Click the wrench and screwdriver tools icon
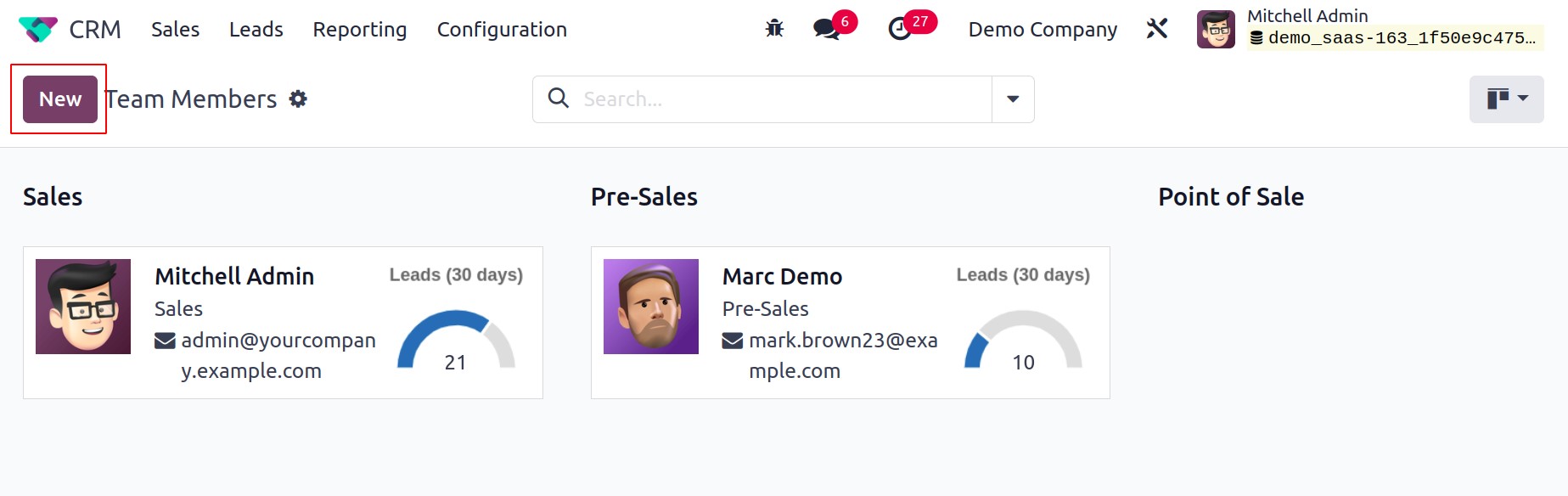 [x=1157, y=29]
